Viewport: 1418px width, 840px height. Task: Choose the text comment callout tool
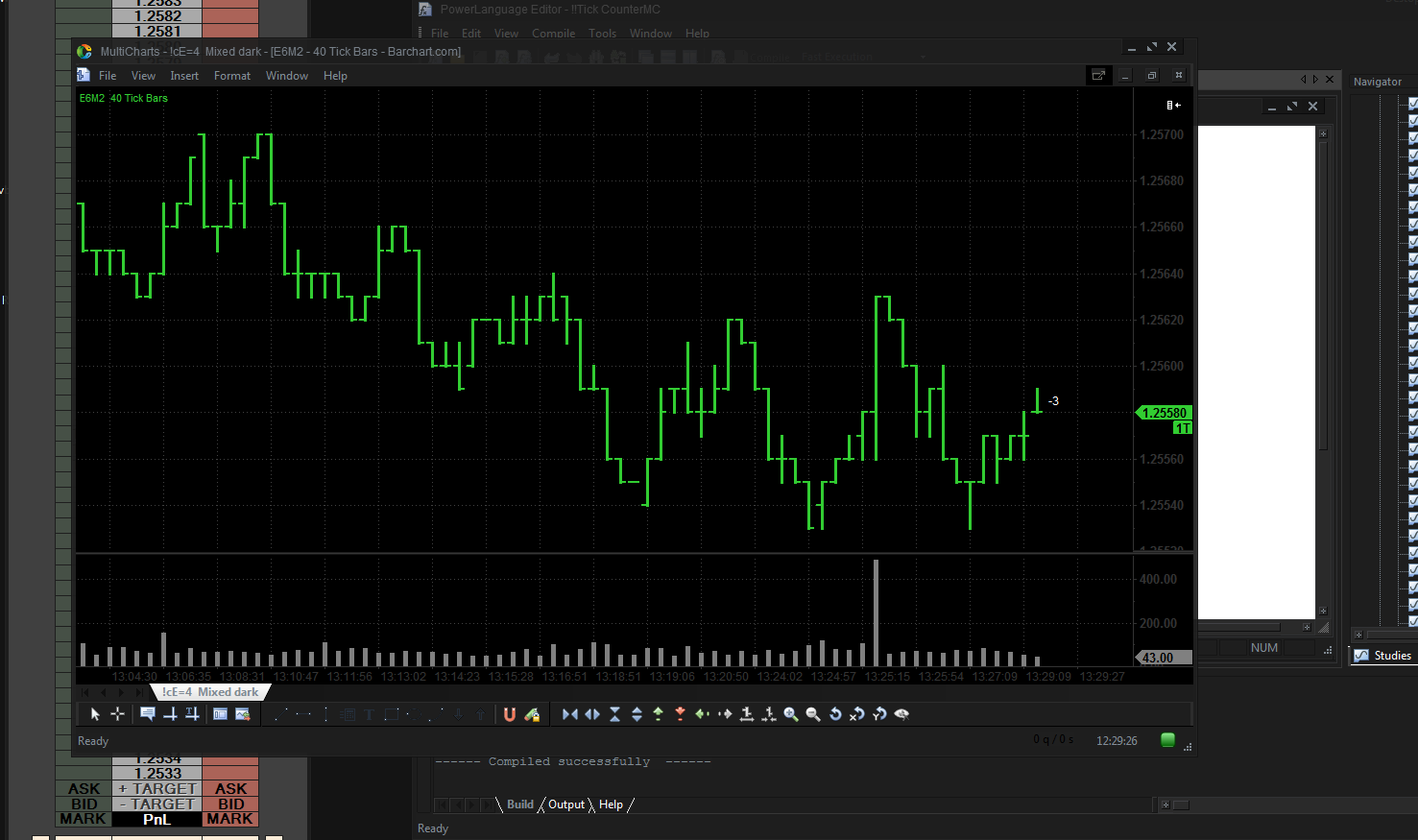[148, 714]
